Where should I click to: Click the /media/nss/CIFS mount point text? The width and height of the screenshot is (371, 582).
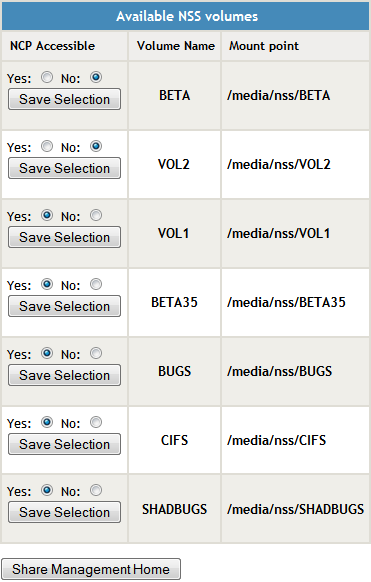click(x=276, y=440)
